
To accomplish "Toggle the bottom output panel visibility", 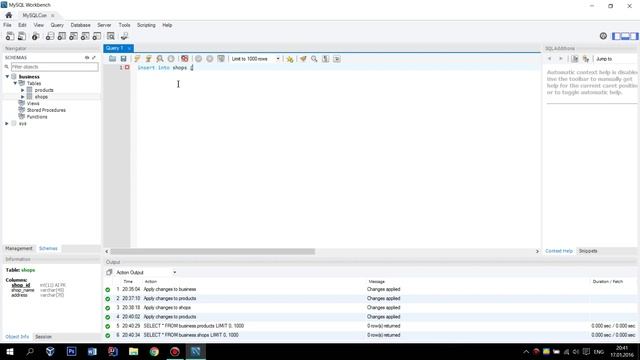I will (625, 36).
